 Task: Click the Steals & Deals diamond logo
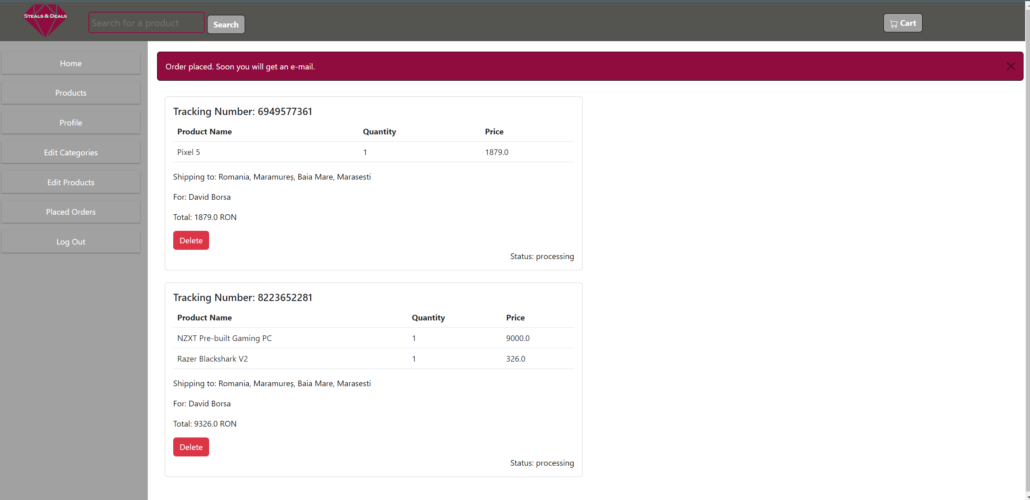(45, 20)
